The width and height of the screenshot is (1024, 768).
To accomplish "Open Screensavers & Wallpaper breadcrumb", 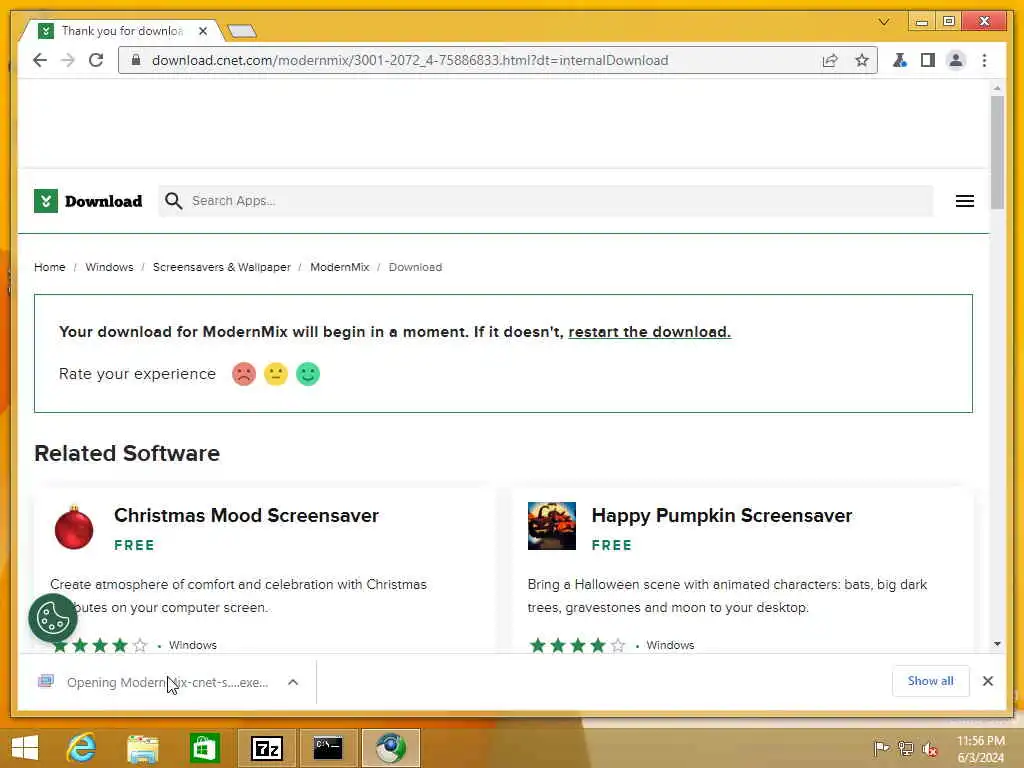I will tap(221, 267).
